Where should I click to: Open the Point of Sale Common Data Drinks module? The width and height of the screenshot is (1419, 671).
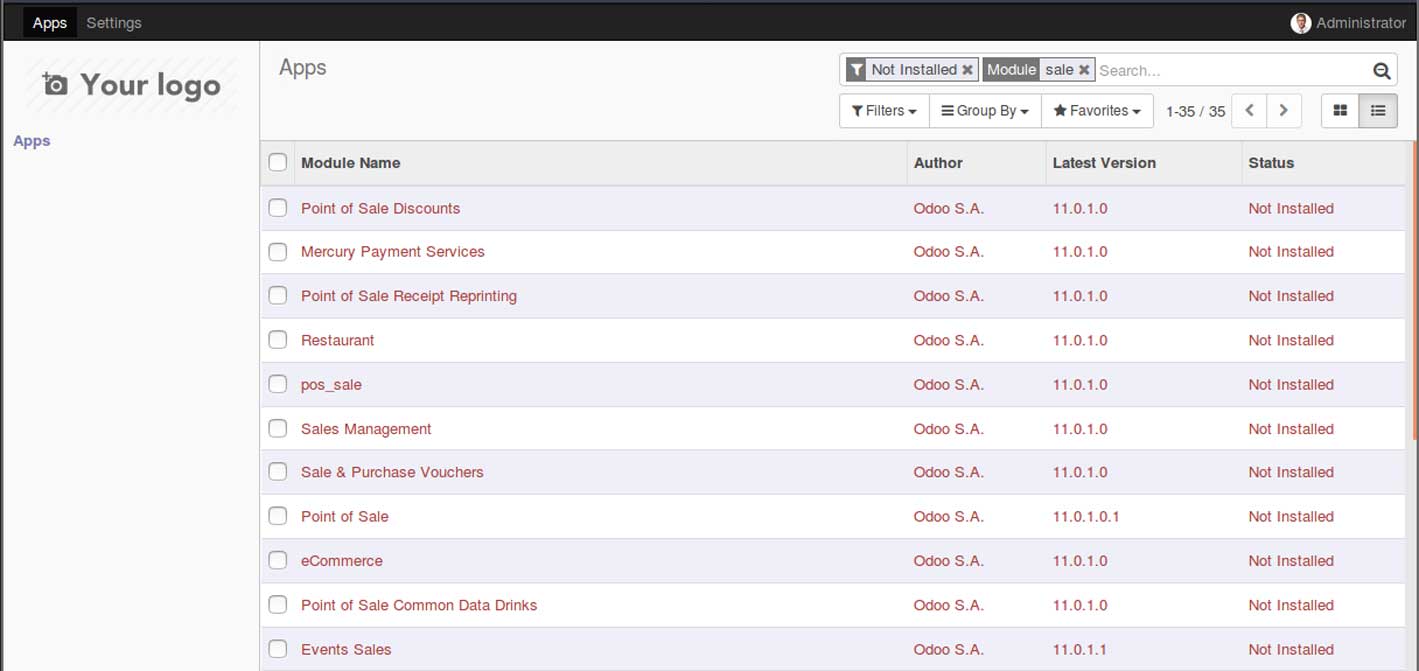tap(419, 605)
